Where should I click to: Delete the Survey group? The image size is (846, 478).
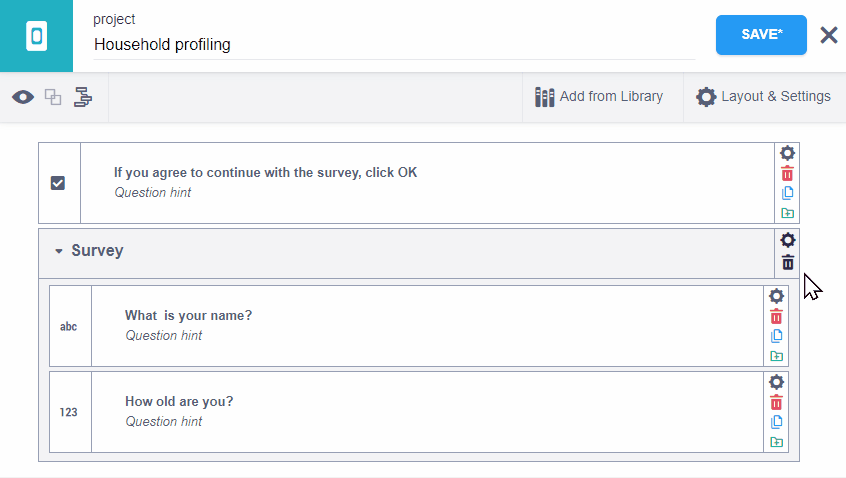point(788,262)
